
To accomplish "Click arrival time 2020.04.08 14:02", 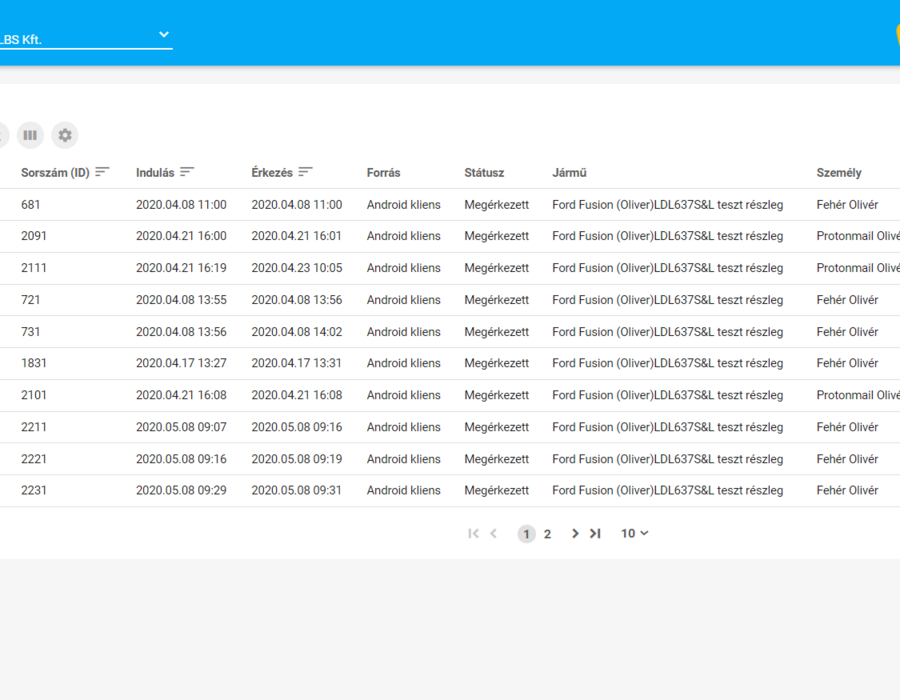I will pos(297,332).
